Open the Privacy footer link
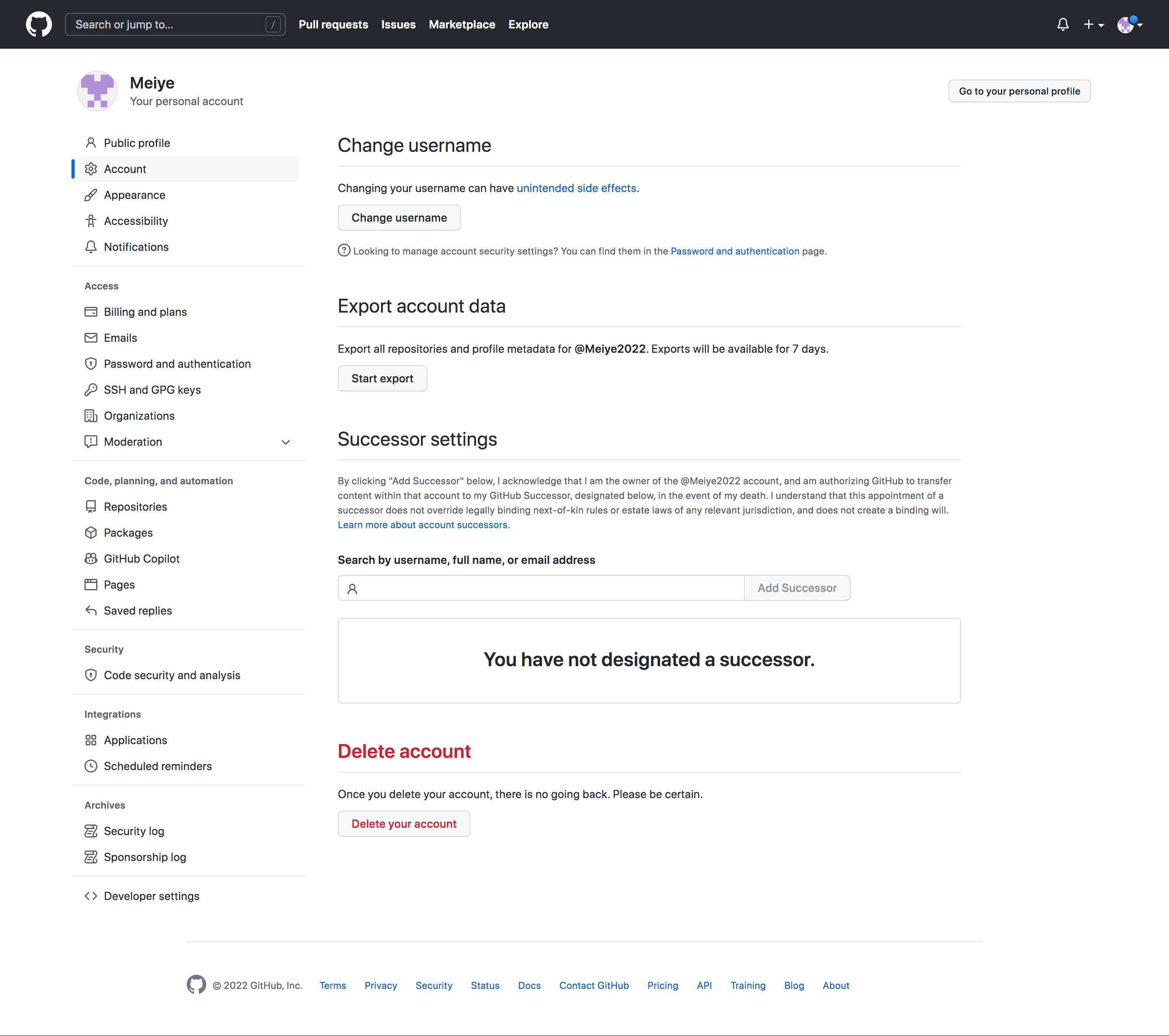This screenshot has width=1169, height=1036. [x=381, y=985]
